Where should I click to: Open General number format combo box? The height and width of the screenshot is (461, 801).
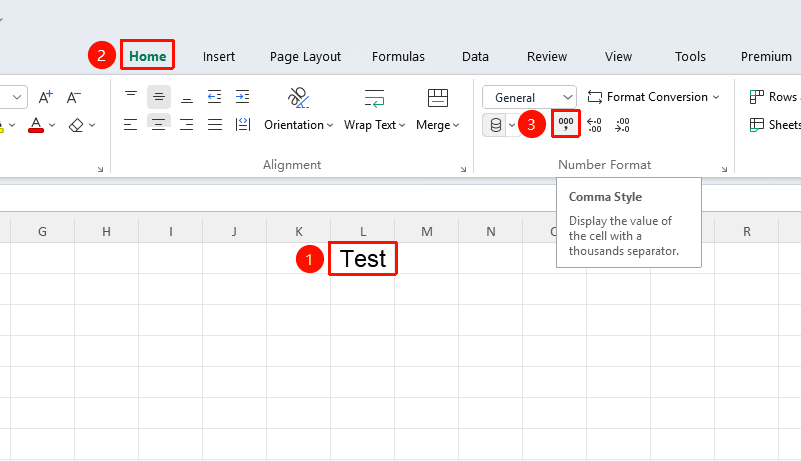click(529, 97)
